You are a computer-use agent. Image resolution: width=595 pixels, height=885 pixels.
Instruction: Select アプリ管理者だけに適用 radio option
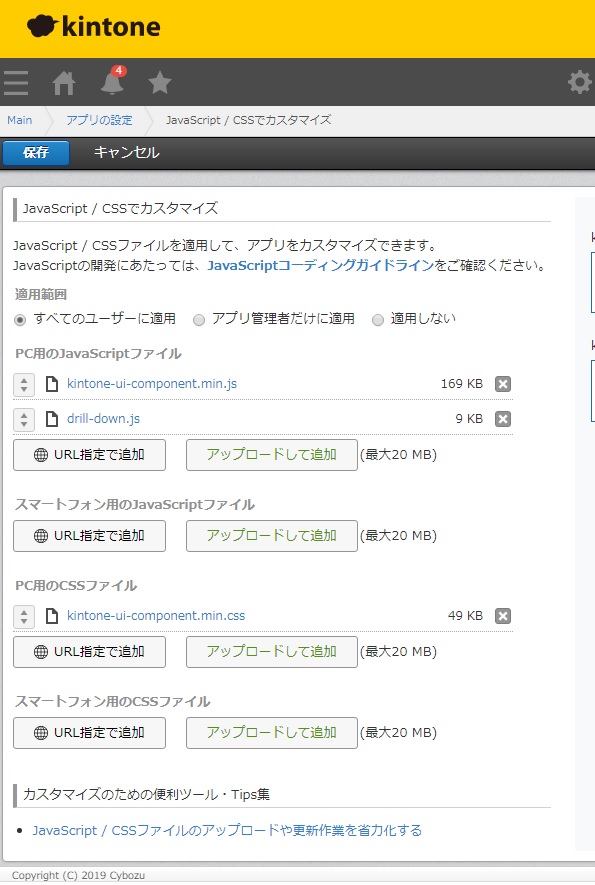pyautogui.click(x=199, y=320)
